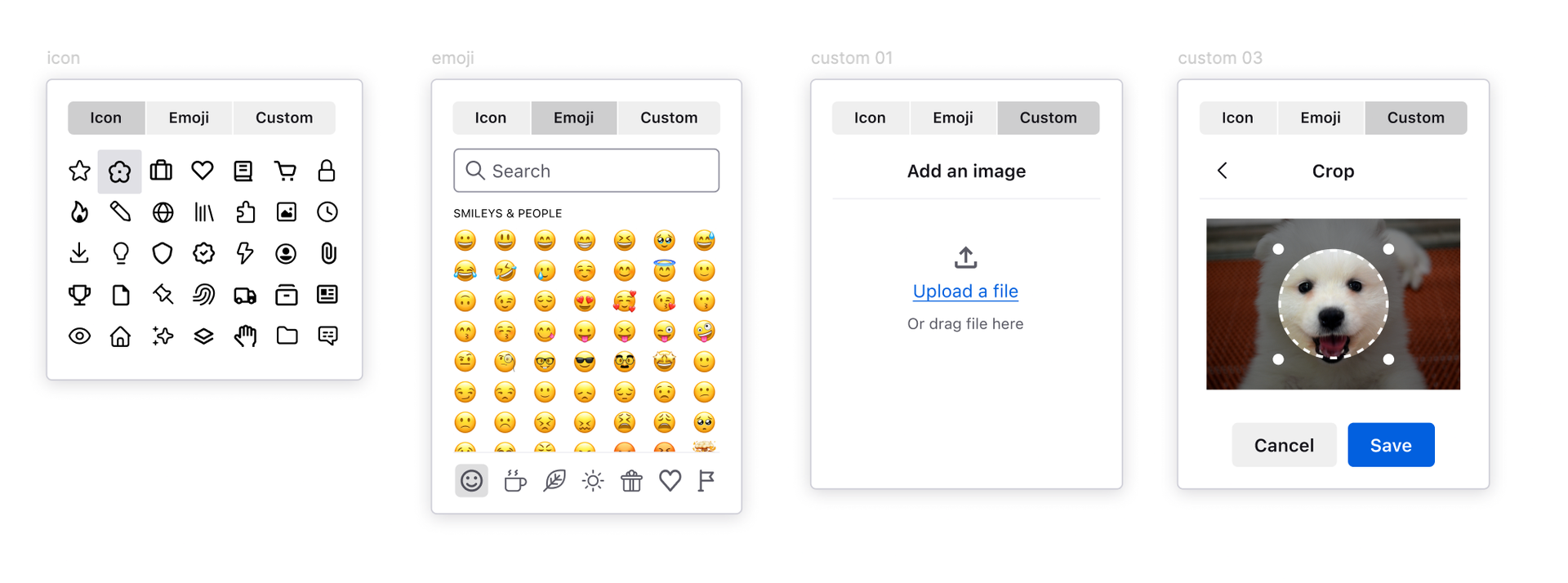This screenshot has width=1568, height=583.
Task: Select the fingerprint icon
Action: click(203, 295)
